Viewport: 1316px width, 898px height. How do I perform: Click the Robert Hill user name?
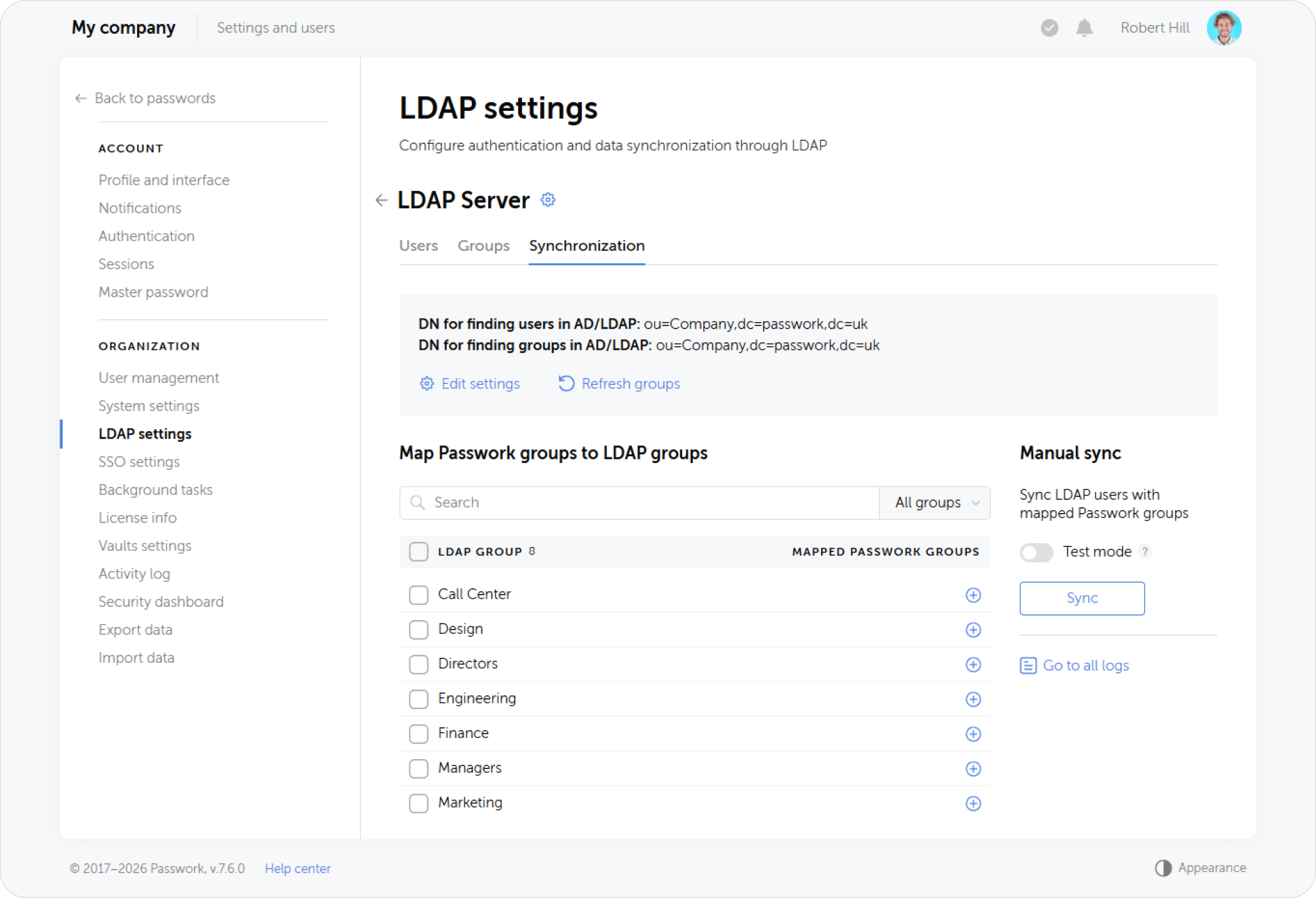(1155, 28)
